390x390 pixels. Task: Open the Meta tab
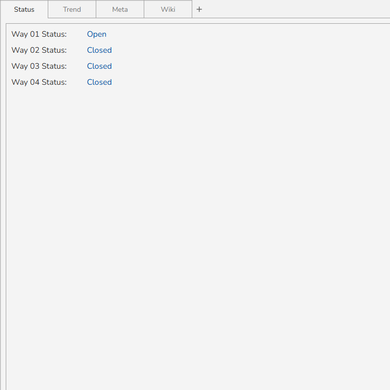tap(120, 9)
